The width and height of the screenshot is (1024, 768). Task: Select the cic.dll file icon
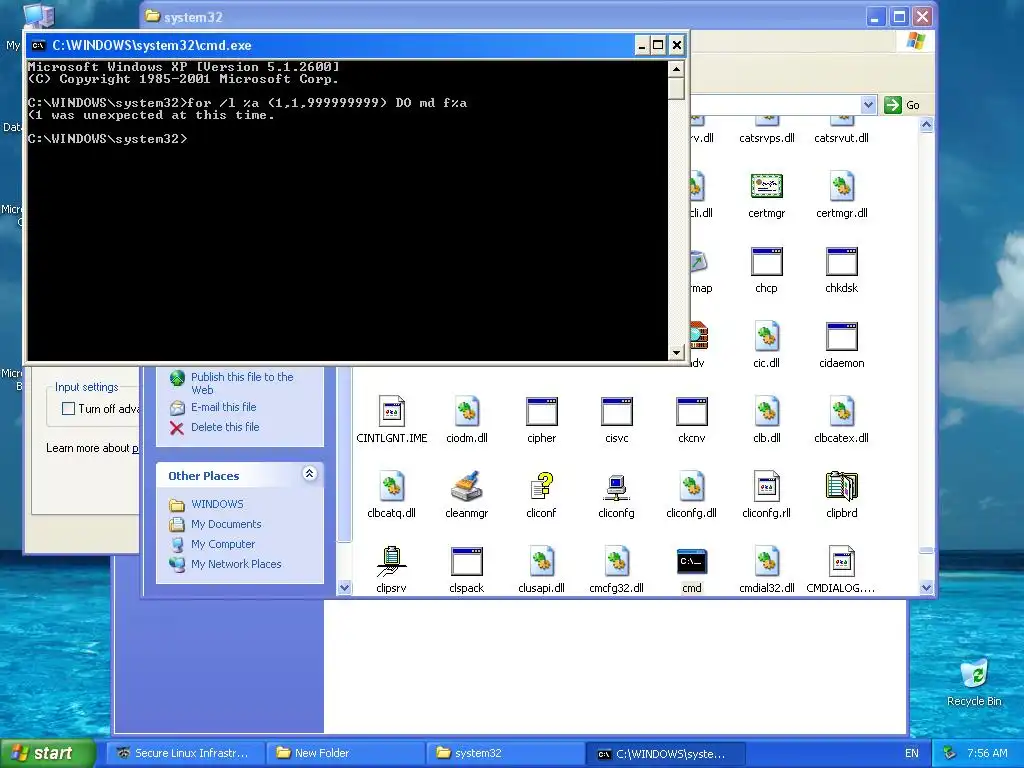coord(766,336)
